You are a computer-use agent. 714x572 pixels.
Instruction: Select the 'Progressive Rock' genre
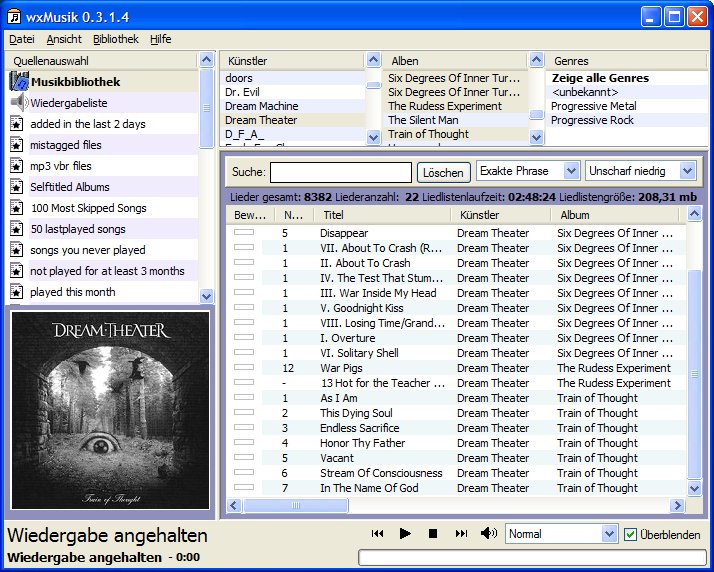(592, 120)
